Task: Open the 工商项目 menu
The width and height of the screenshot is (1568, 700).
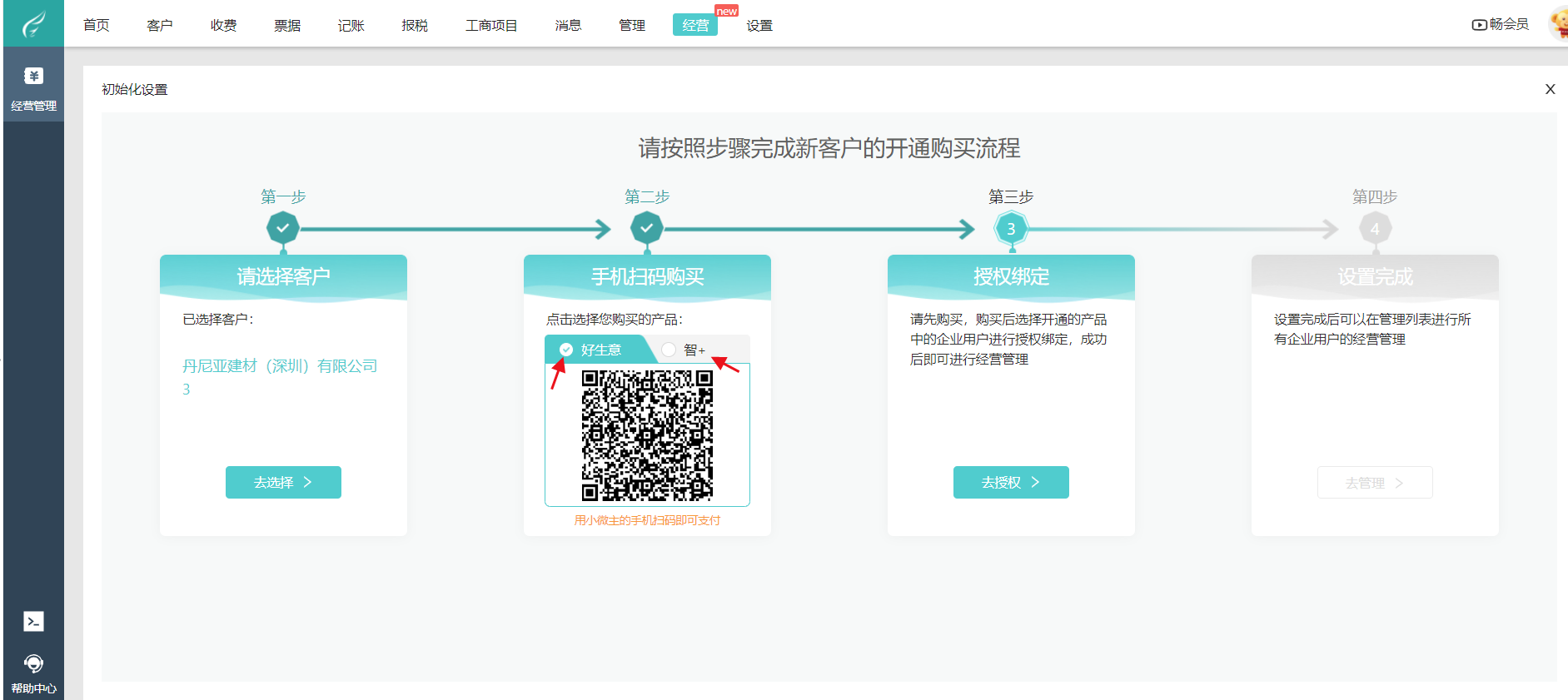Action: point(491,26)
